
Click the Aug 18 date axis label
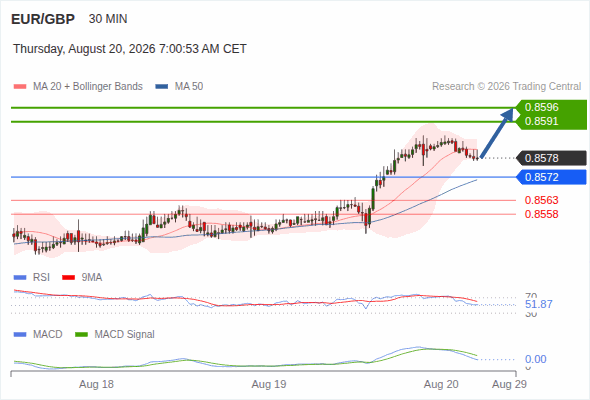96,385
